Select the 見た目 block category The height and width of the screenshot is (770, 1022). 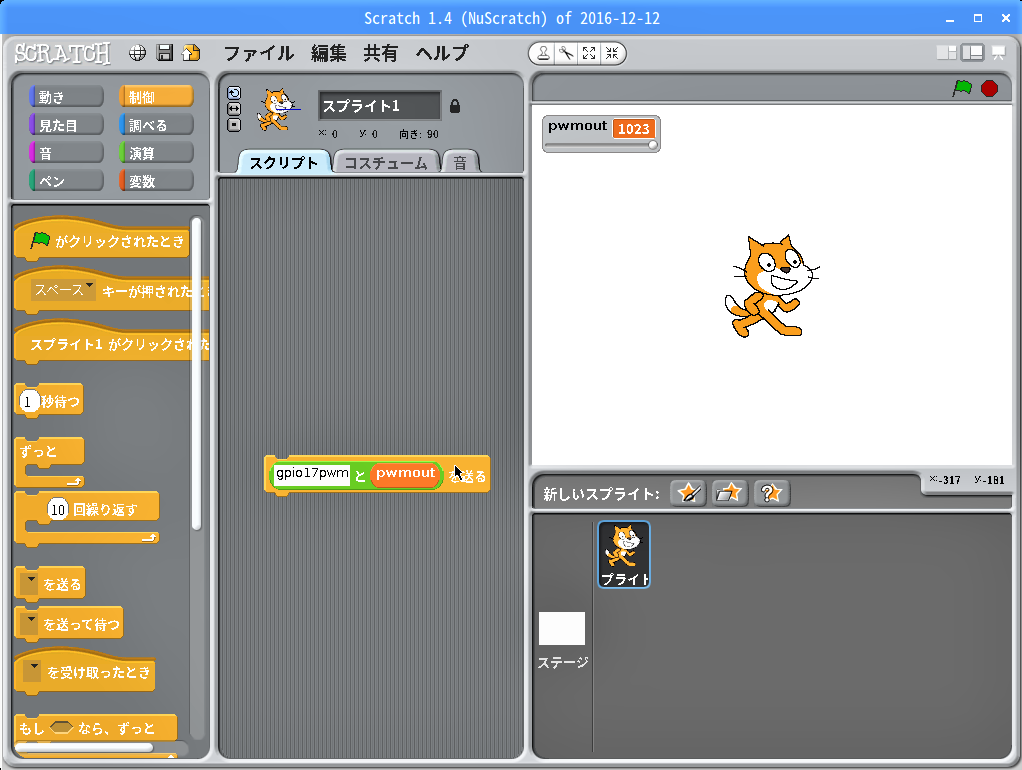click(66, 125)
